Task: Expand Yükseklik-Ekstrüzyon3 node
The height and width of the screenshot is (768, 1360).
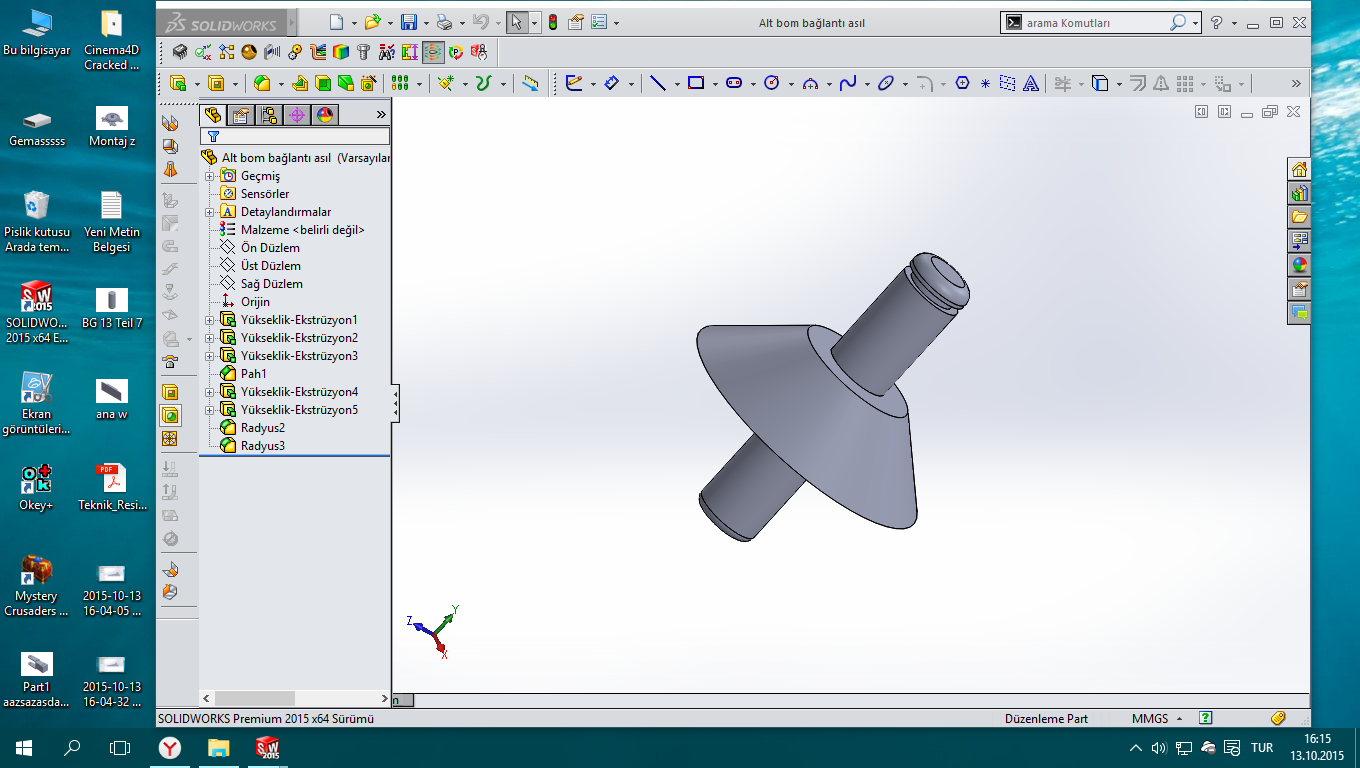Action: [x=210, y=356]
